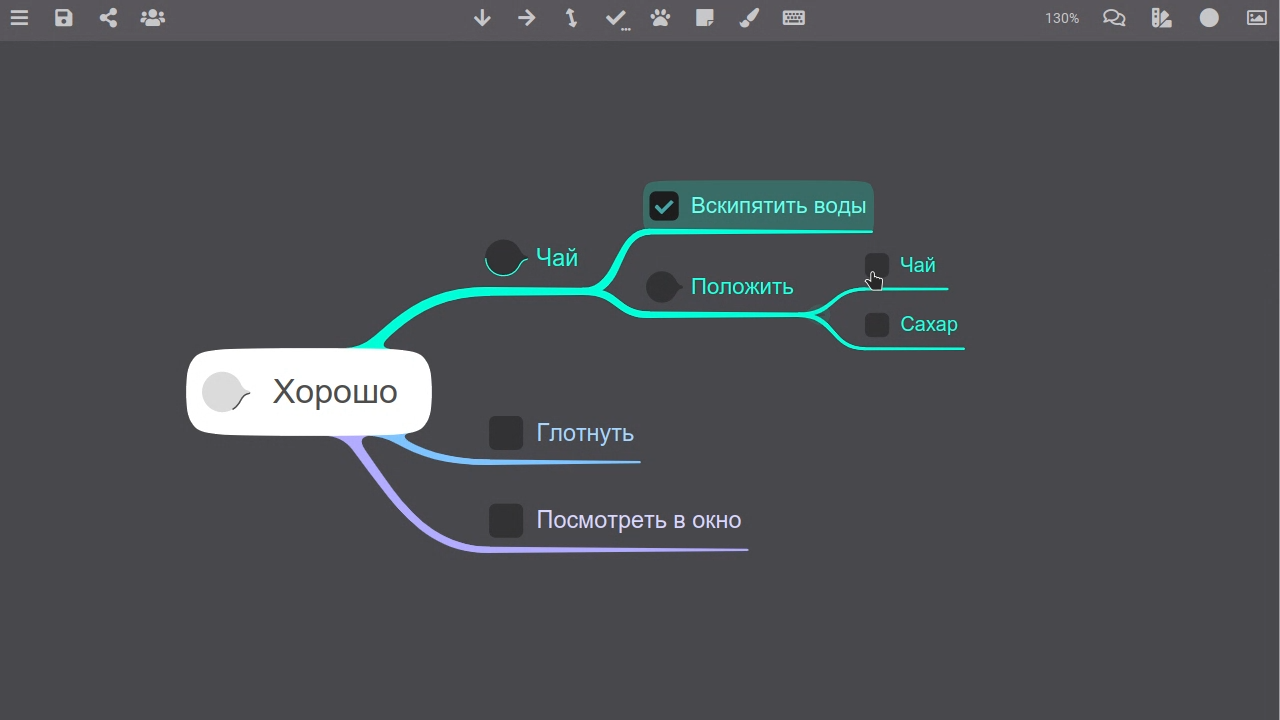The image size is (1280, 720).
Task: Open the brush styling tool
Action: [749, 17]
